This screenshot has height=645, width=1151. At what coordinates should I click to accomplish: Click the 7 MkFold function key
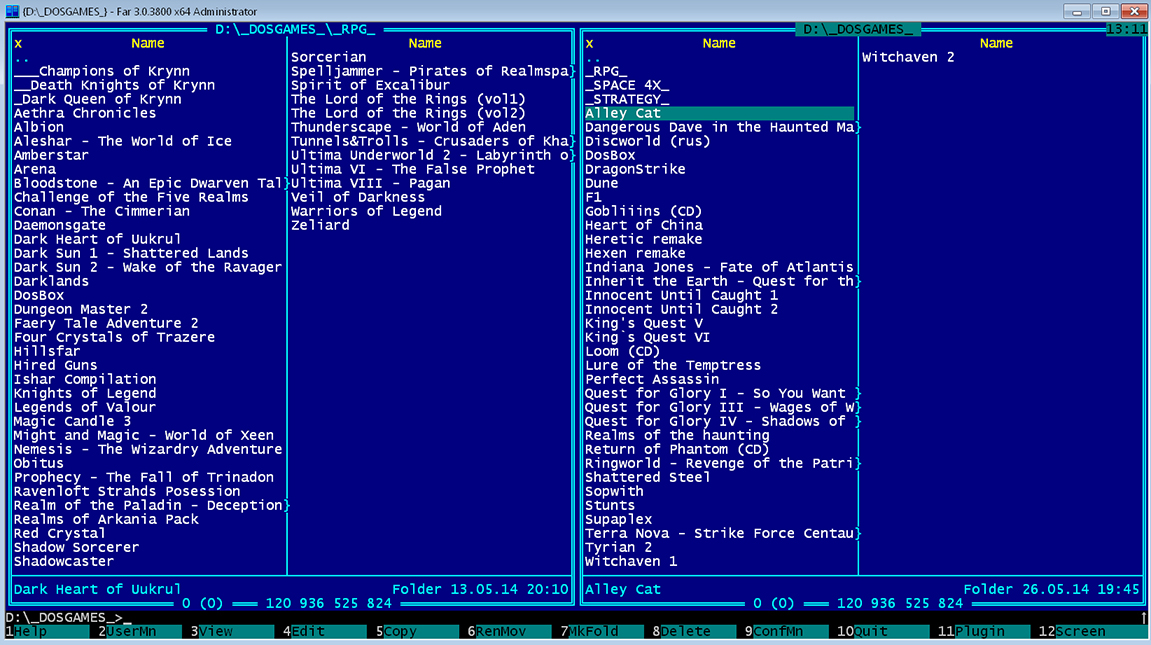pos(603,631)
